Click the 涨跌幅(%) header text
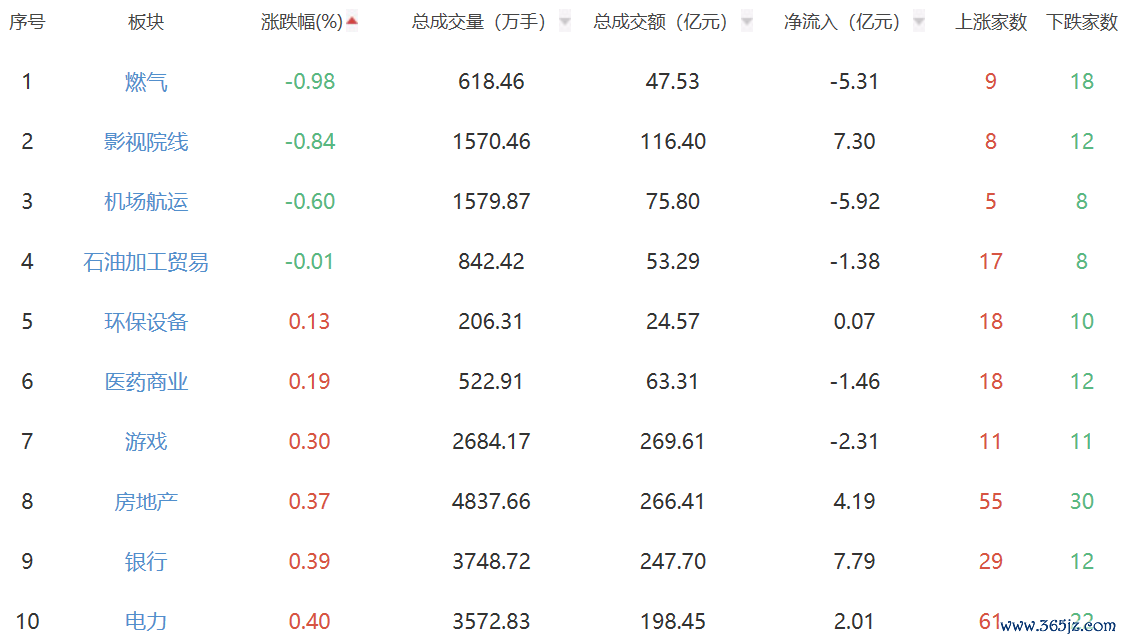Image resolution: width=1123 pixels, height=641 pixels. coord(301,22)
